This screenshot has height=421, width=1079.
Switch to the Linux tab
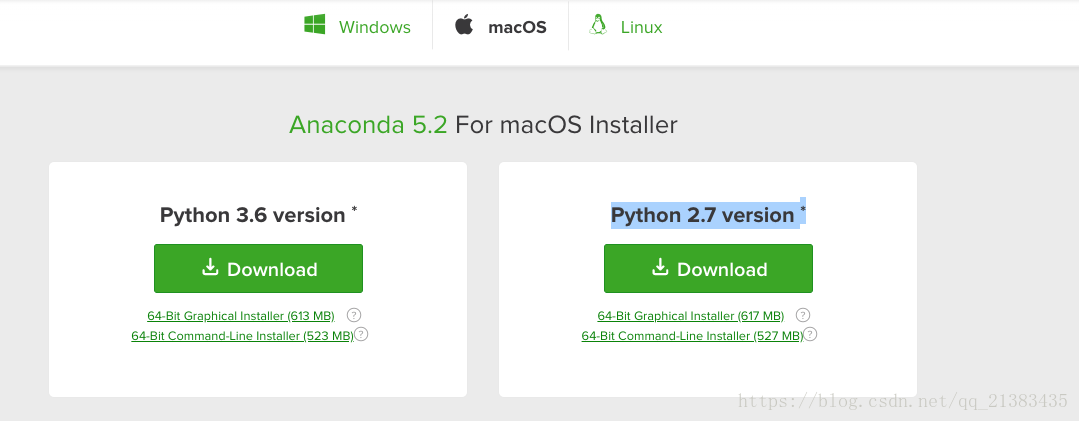(626, 26)
